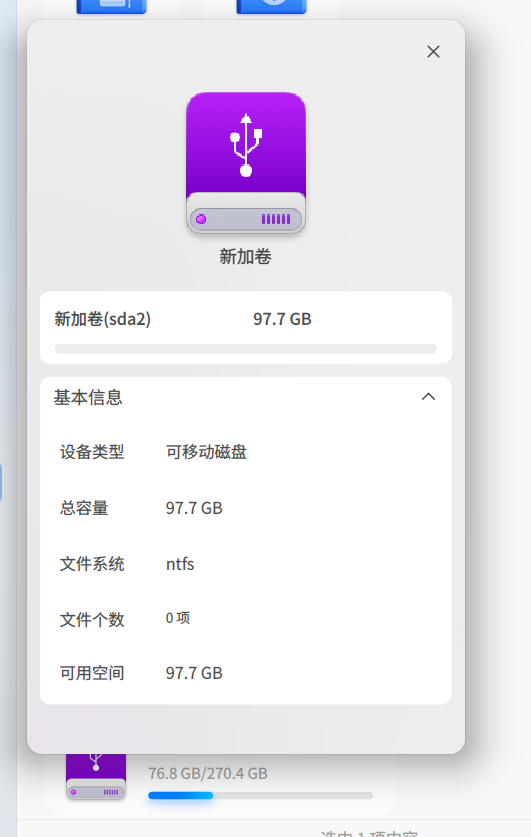Click the purple USB drive icon

pos(246,163)
